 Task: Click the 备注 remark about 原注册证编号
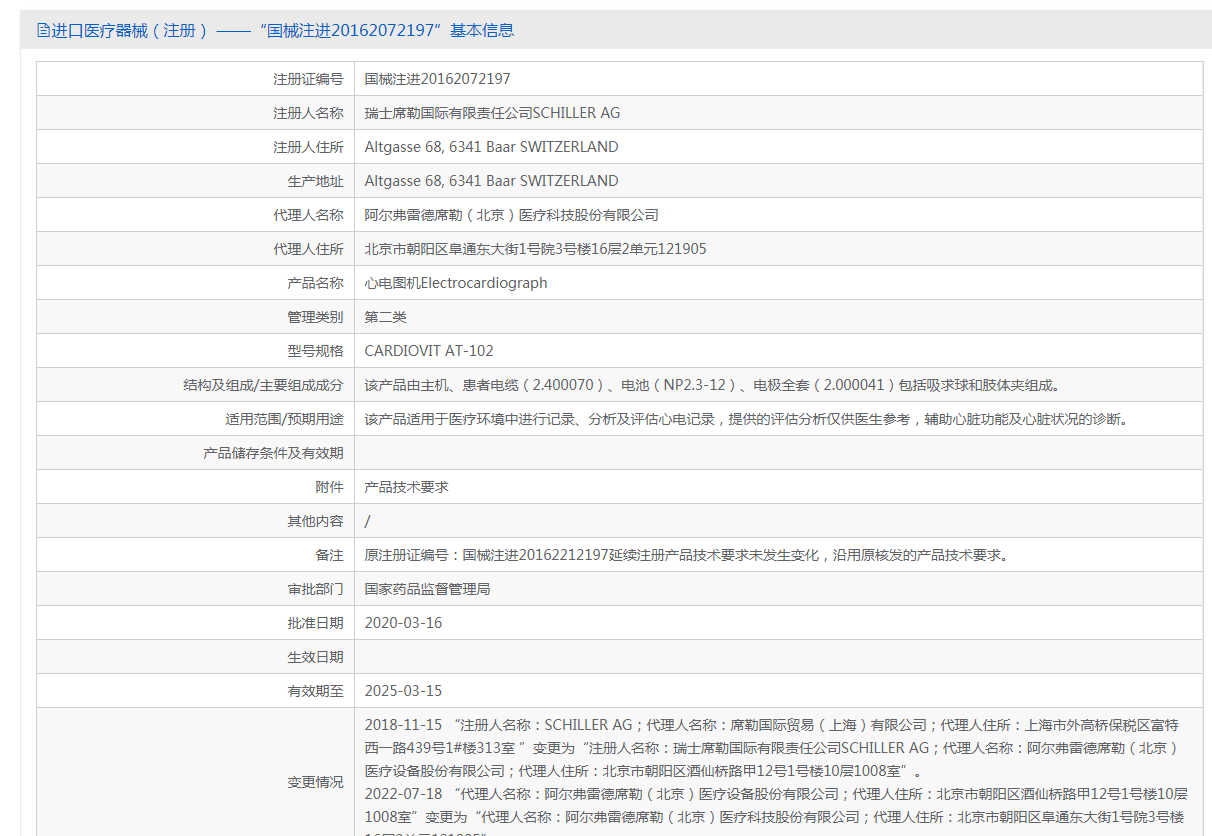pos(686,555)
